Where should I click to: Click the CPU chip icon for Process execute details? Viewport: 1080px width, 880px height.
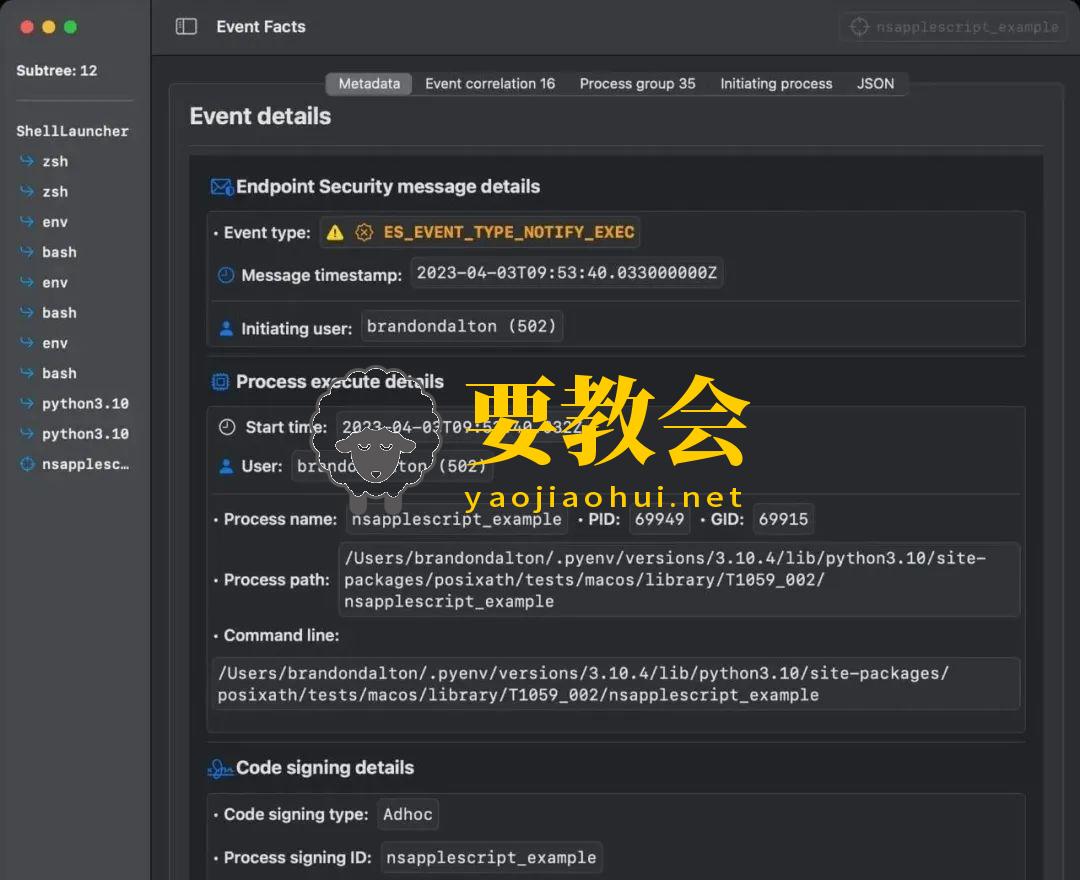[220, 381]
